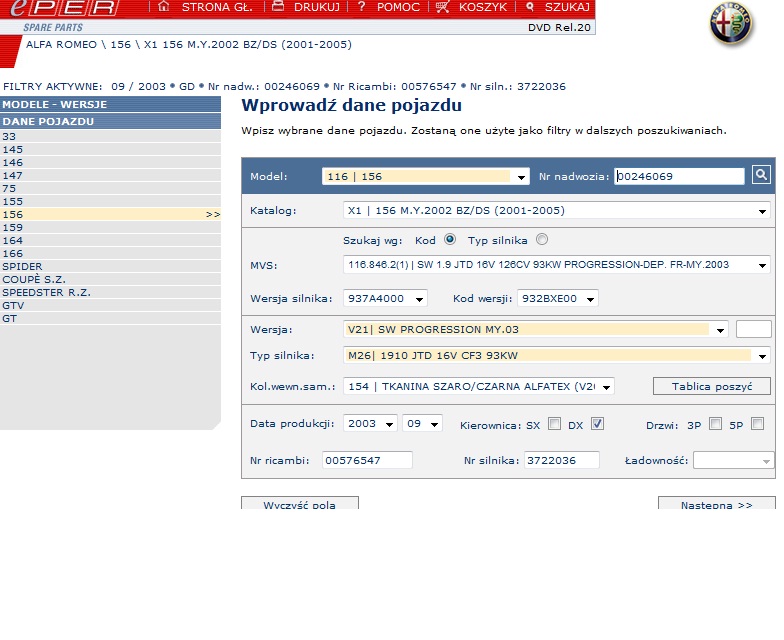Select SPIDER in the model list
The image size is (784, 640).
110,266
